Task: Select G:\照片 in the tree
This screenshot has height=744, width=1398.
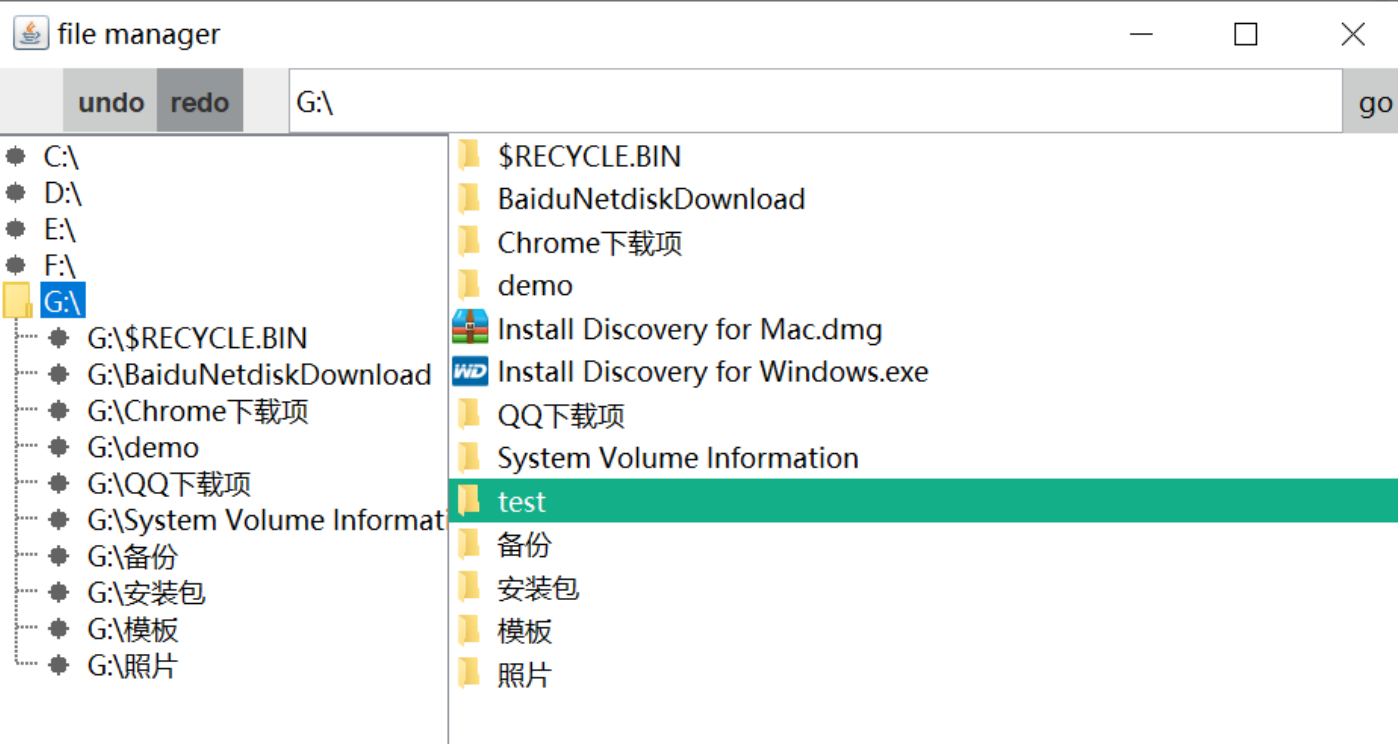Action: click(132, 666)
